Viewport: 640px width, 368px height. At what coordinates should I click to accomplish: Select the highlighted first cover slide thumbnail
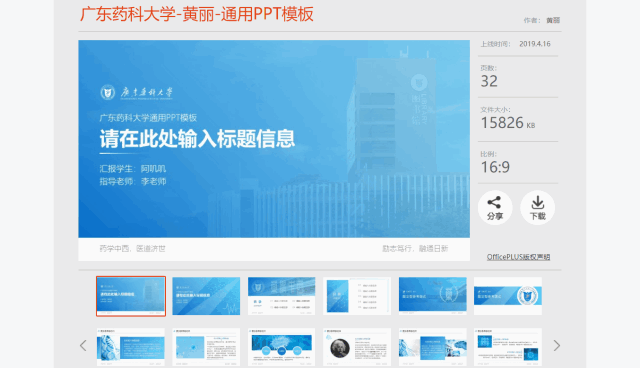pyautogui.click(x=131, y=296)
